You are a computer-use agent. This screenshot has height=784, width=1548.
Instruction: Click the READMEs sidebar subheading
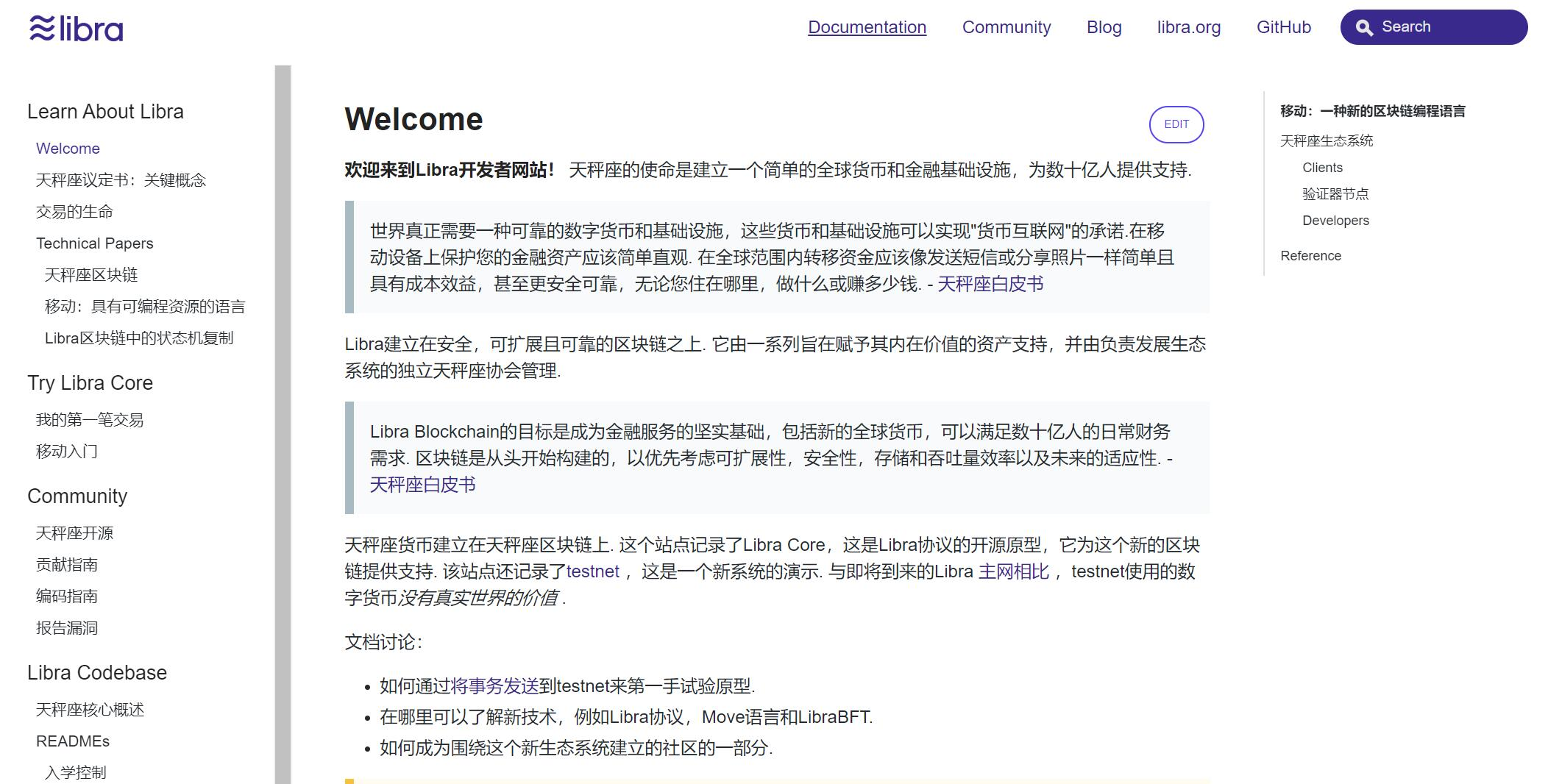[73, 741]
